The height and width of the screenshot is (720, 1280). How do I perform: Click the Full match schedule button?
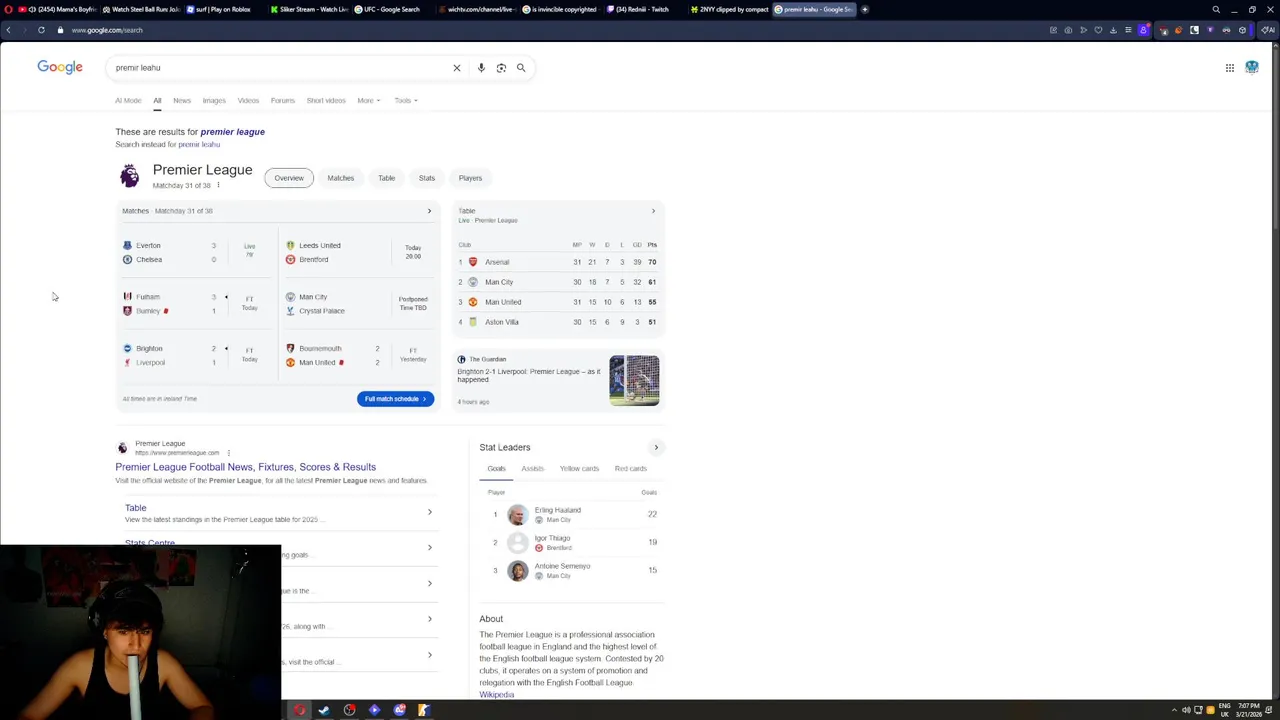[395, 399]
